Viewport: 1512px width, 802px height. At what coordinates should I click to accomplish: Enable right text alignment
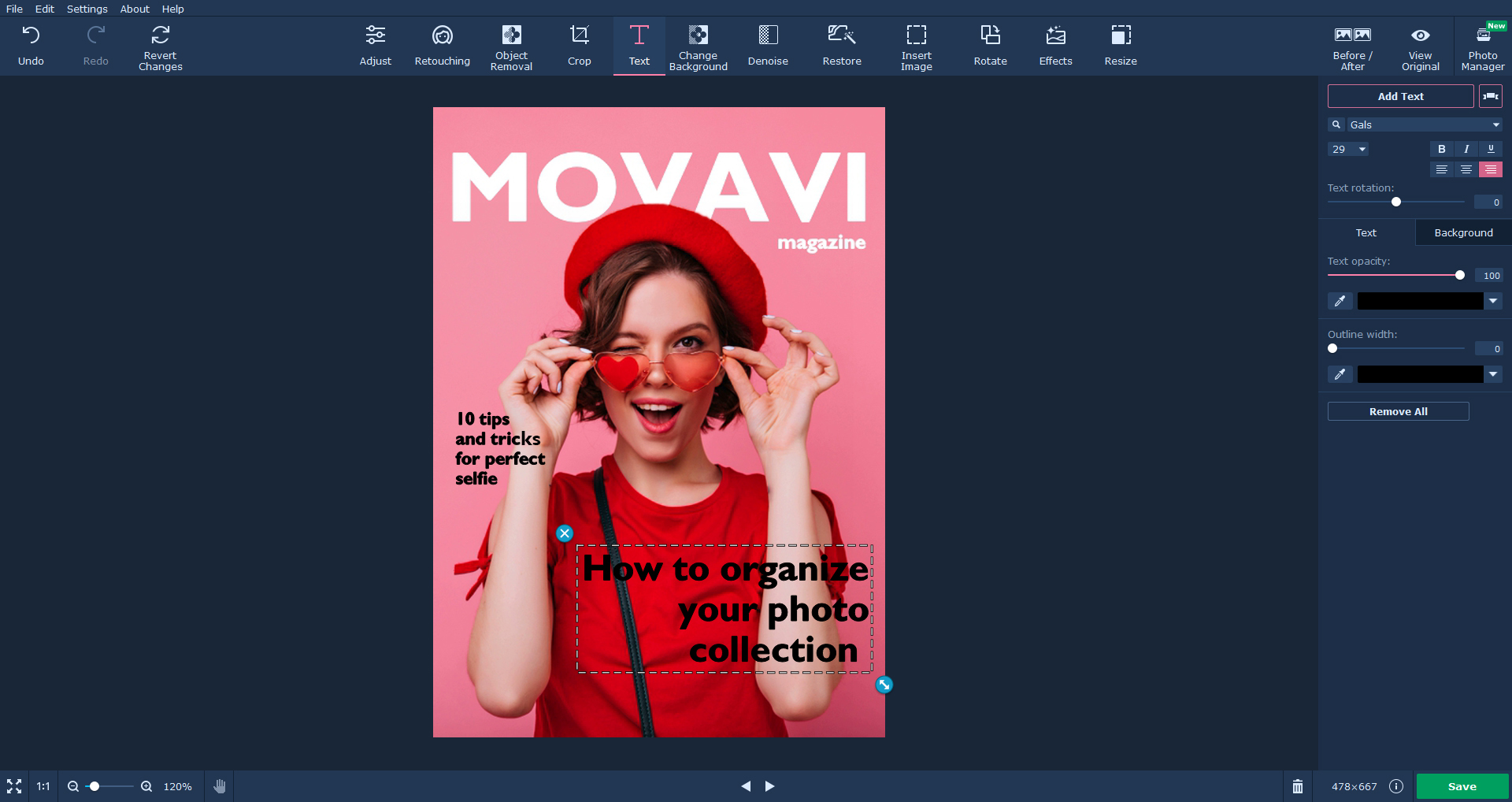tap(1490, 169)
